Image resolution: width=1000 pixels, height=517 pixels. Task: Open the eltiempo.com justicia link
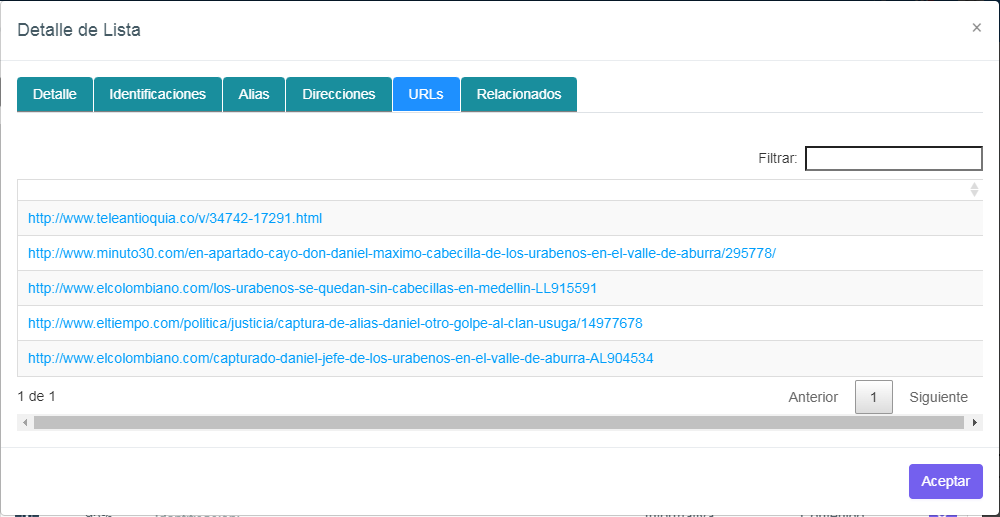tap(335, 323)
